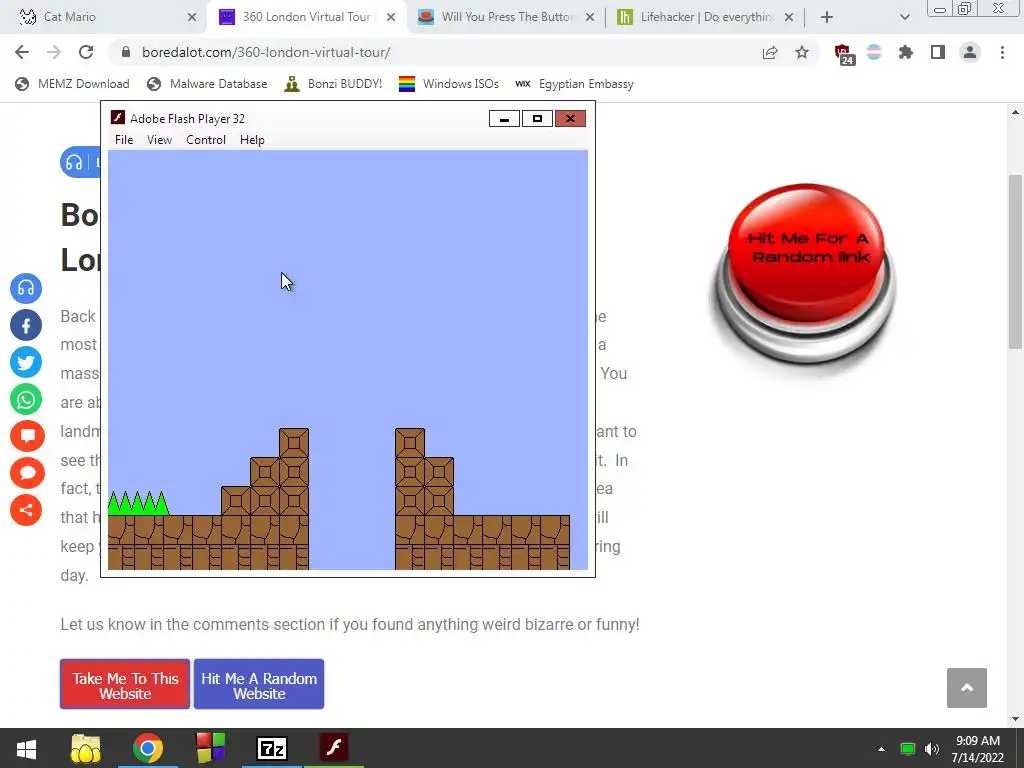The height and width of the screenshot is (768, 1024).
Task: Click Take Me To This Website button
Action: (125, 684)
